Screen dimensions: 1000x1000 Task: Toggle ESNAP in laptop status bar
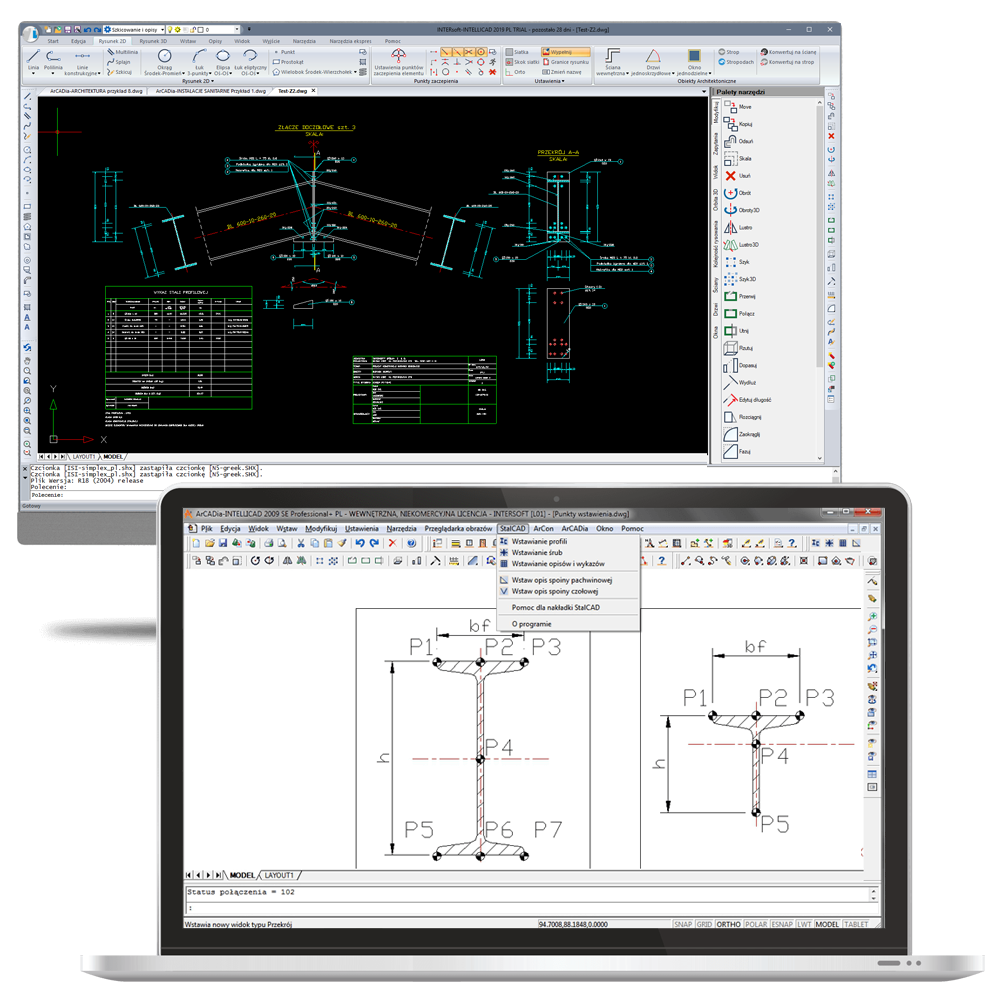tap(783, 925)
